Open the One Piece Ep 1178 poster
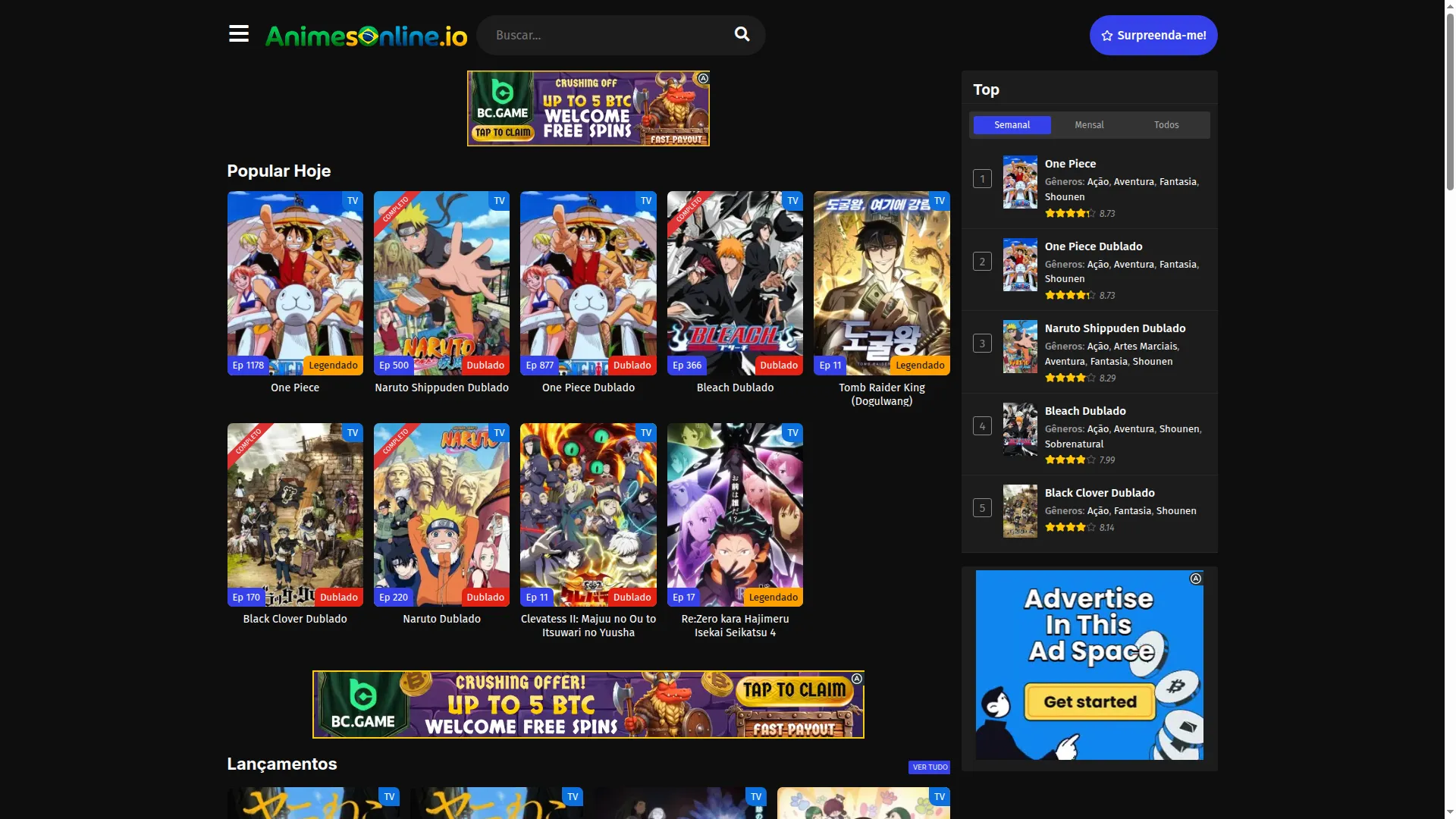 point(295,283)
